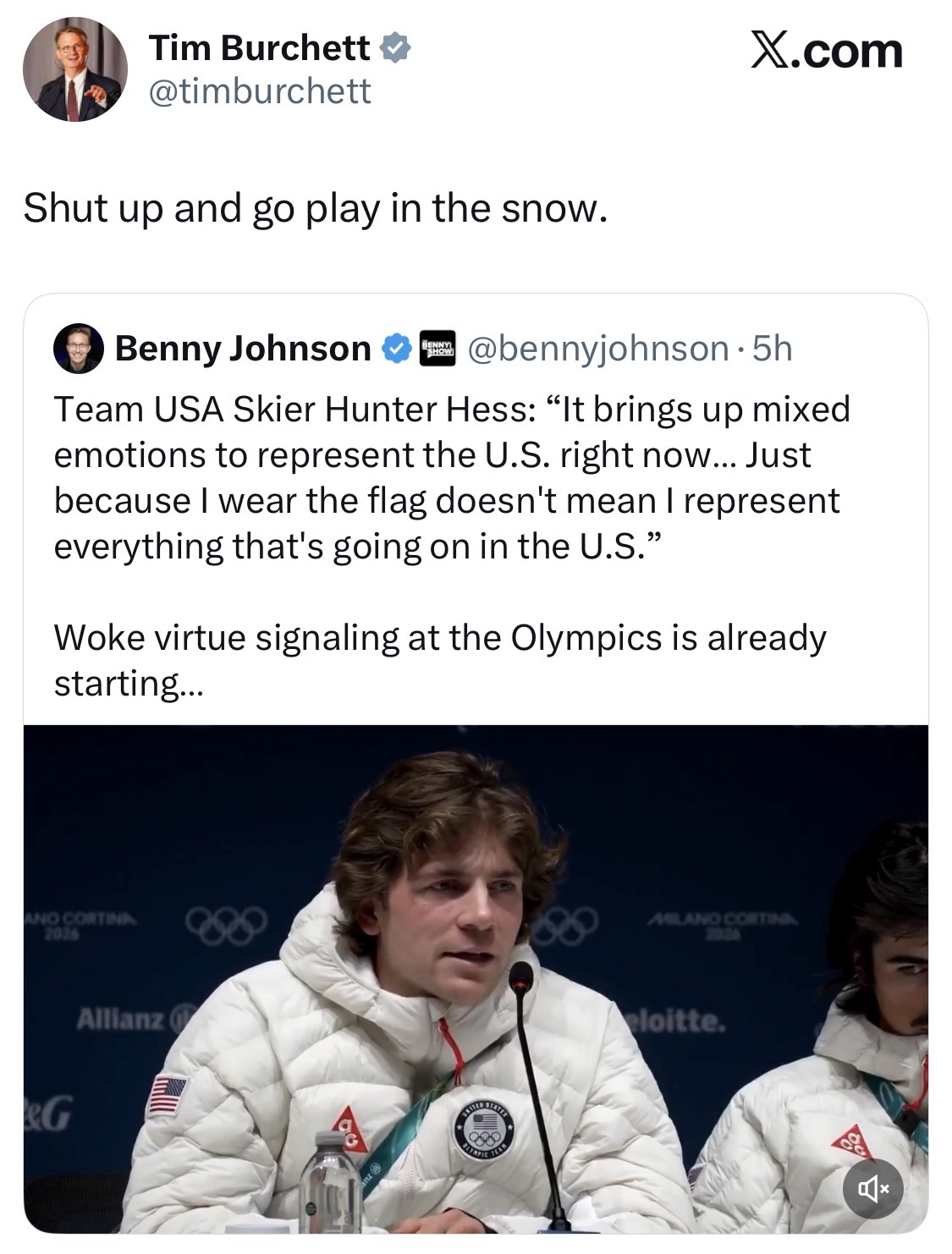Open Tim Burchett's profile avatar
Image resolution: width=952 pixels, height=1254 pixels.
pos(74,69)
